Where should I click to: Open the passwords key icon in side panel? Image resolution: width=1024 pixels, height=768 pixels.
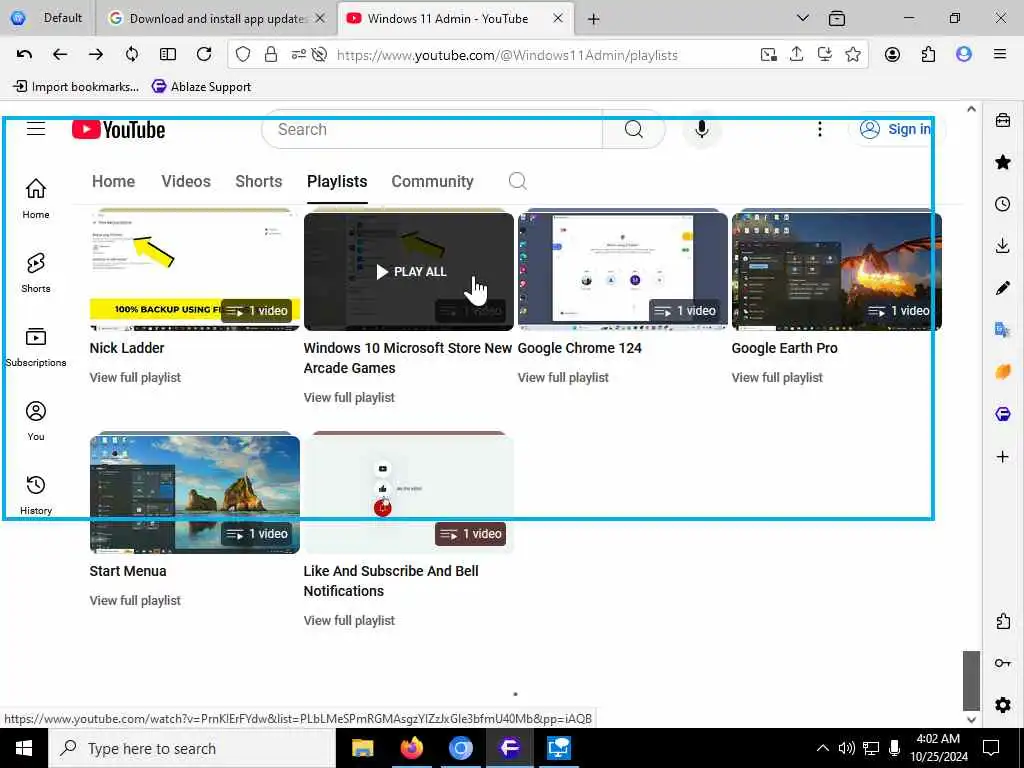coord(1003,664)
